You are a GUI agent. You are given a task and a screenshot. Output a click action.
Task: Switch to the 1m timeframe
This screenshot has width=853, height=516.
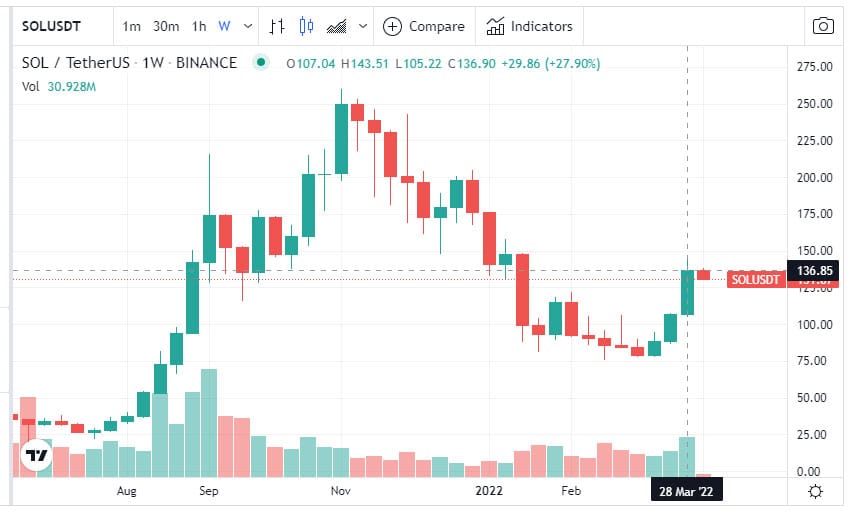[x=132, y=26]
